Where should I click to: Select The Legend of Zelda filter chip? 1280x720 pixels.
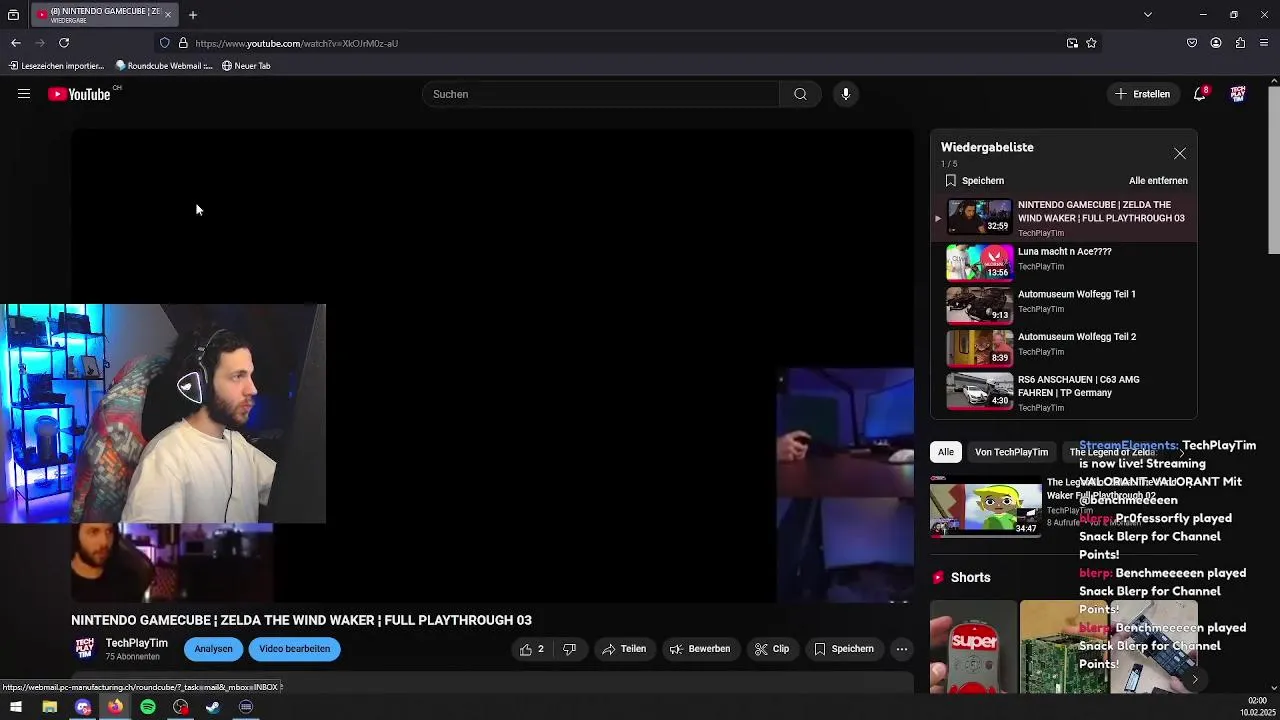(1112, 452)
